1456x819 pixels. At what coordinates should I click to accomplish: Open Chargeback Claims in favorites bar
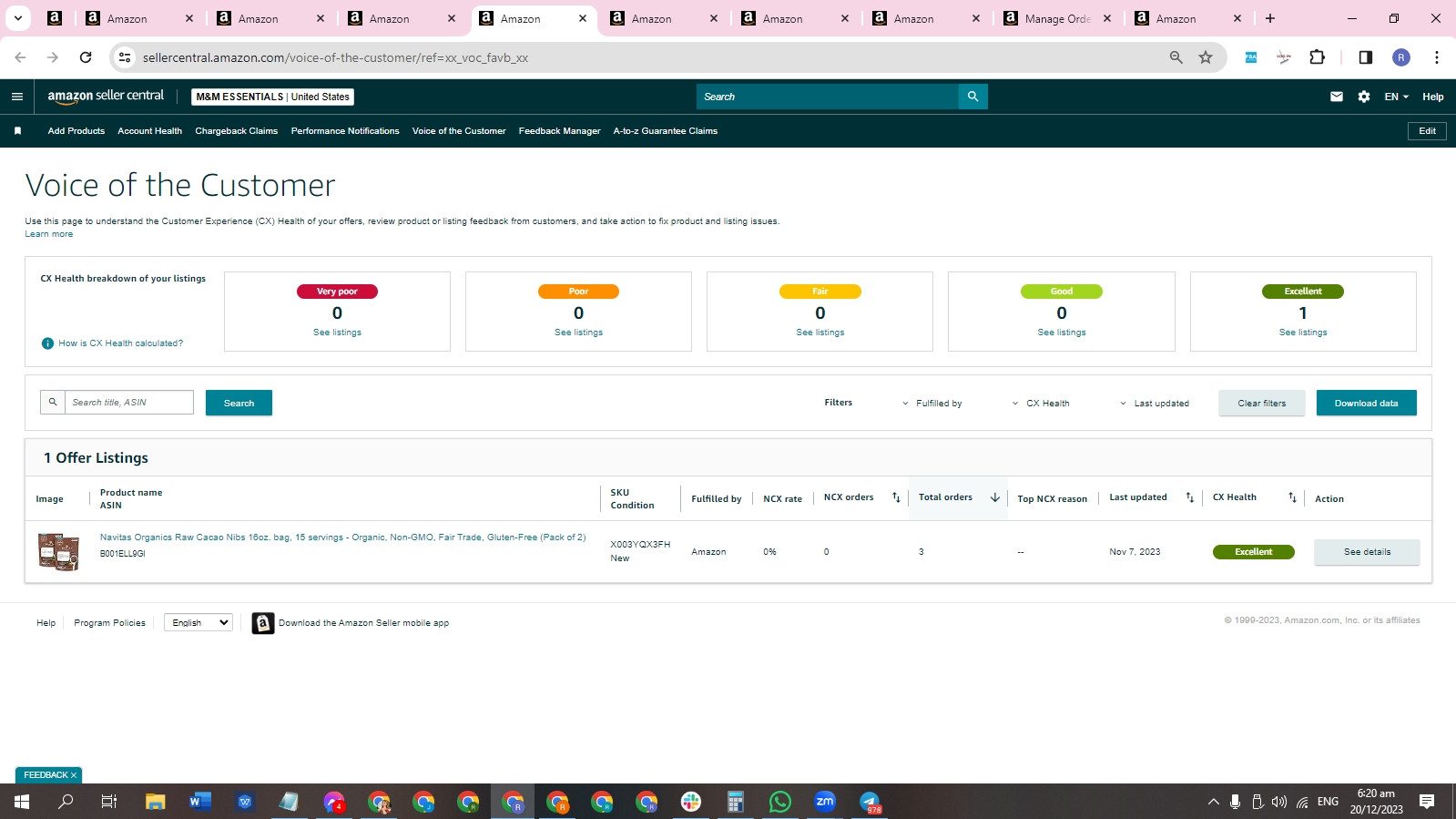click(237, 131)
